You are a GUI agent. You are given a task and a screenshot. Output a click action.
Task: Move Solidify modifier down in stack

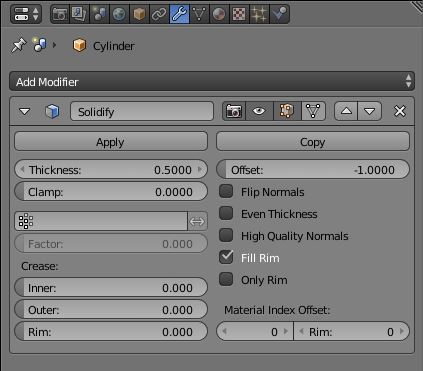(370, 111)
